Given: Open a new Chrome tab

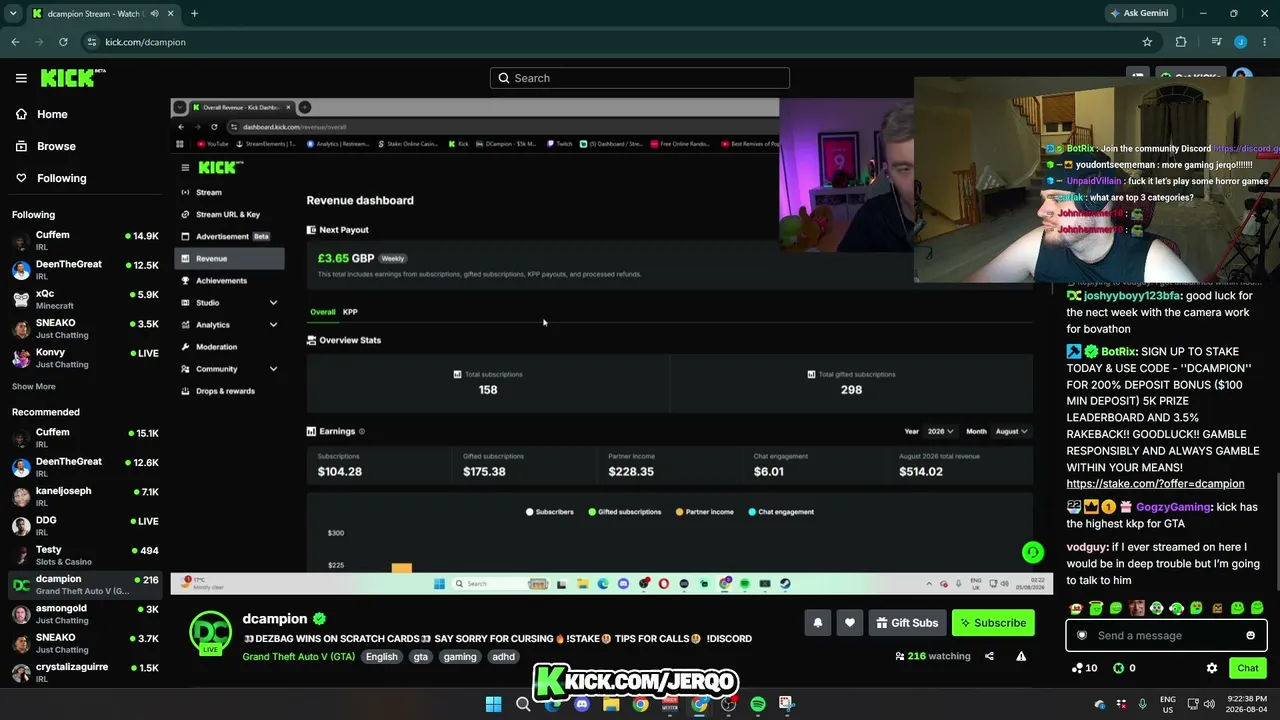Looking at the screenshot, I should (194, 14).
